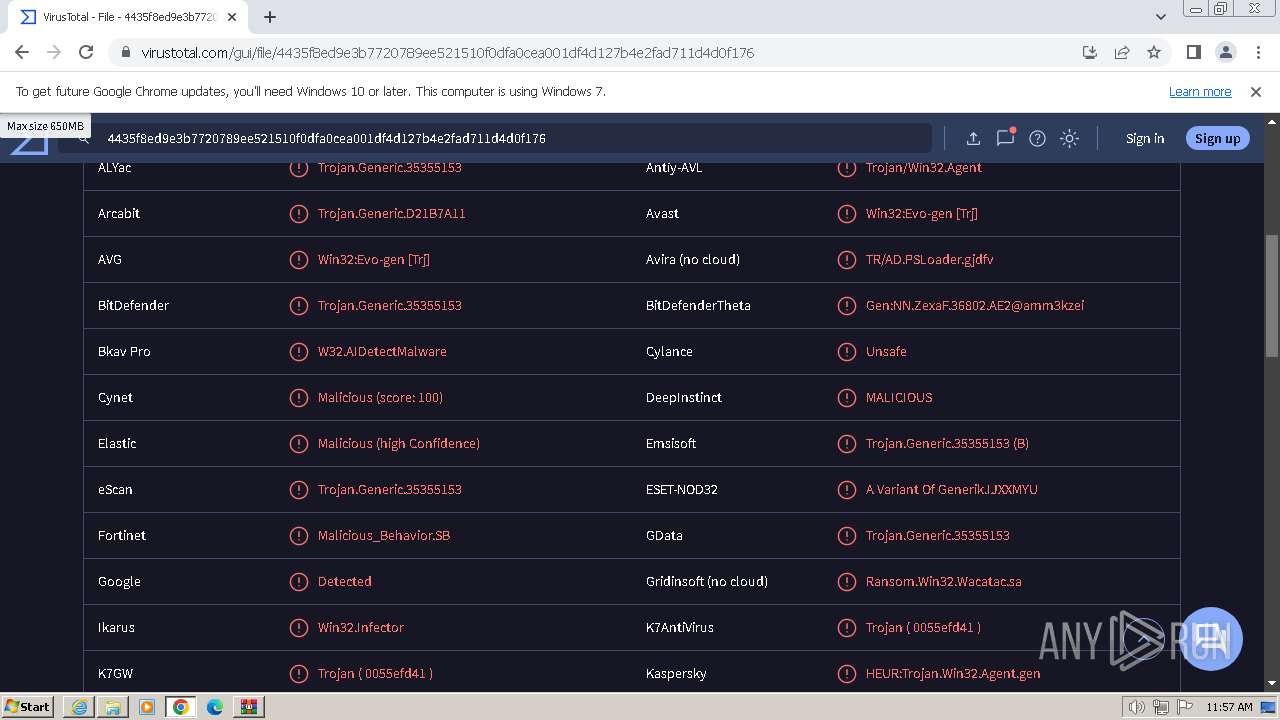Viewport: 1280px width, 720px height.
Task: Select the Ransom.Win32.Wacatac.sa result
Action: point(944,581)
